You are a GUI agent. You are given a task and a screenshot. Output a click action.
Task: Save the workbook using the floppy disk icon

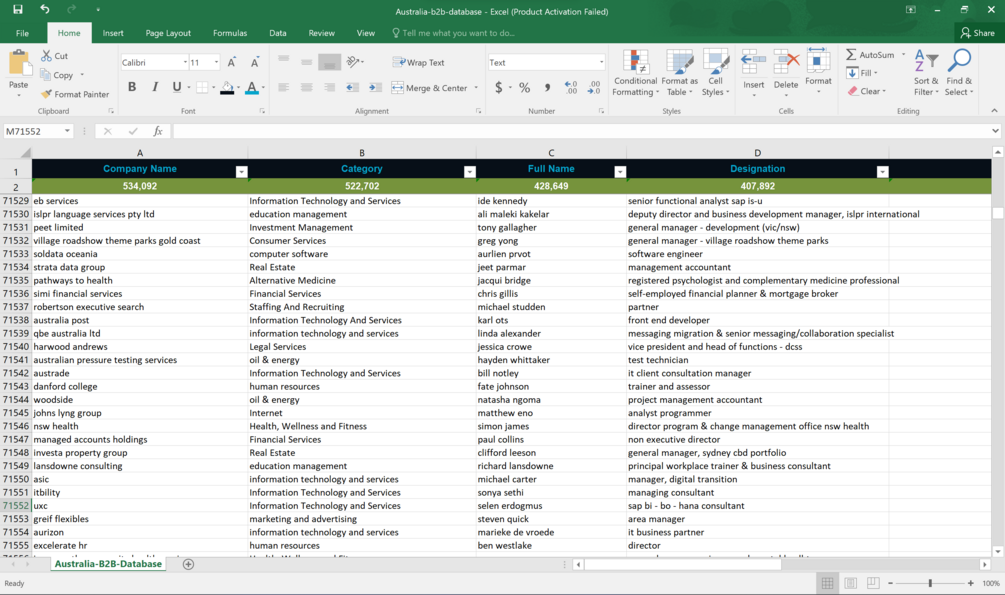coord(17,10)
